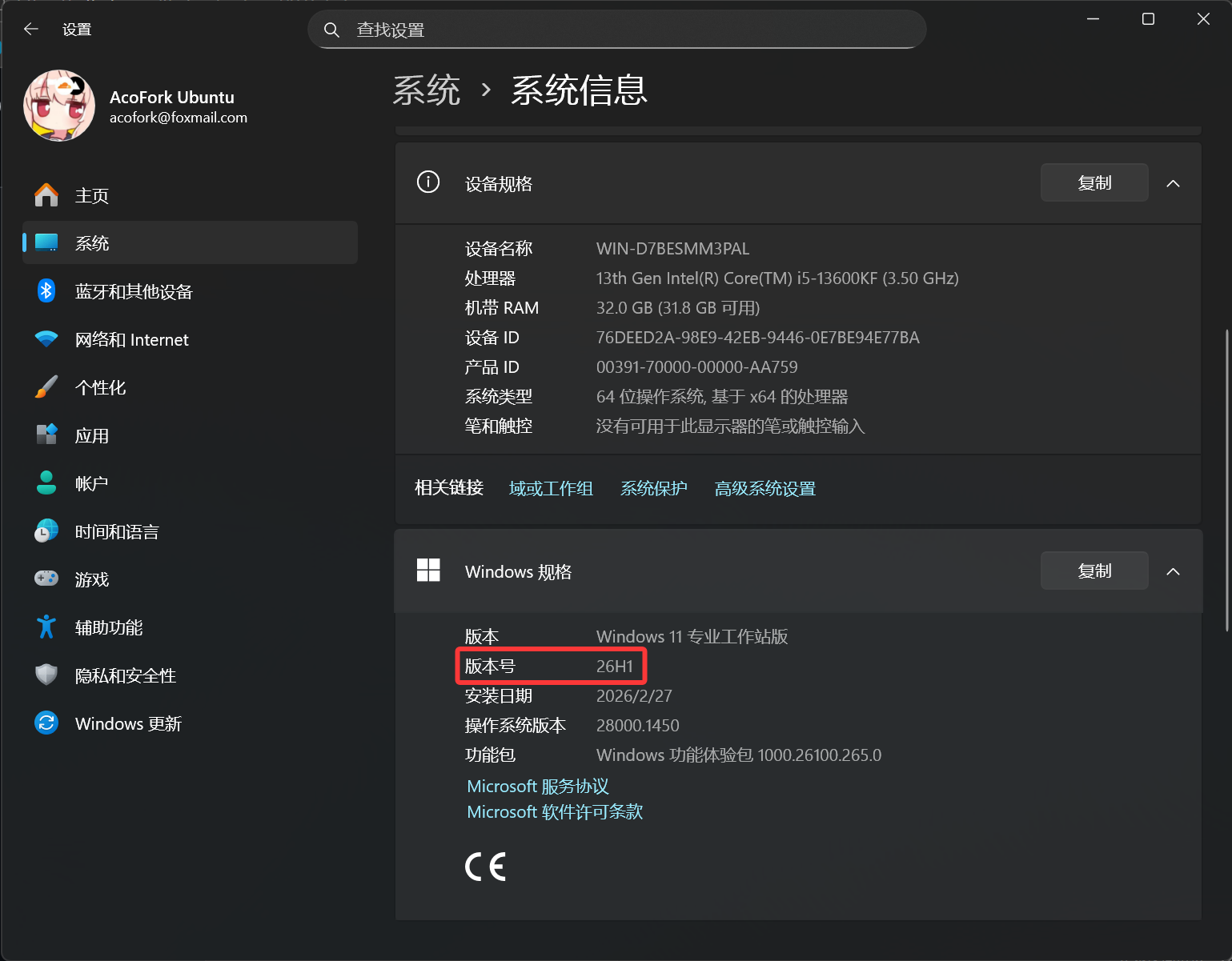The image size is (1232, 961).
Task: Copy Windows specifications with 复制 button
Action: (x=1094, y=571)
